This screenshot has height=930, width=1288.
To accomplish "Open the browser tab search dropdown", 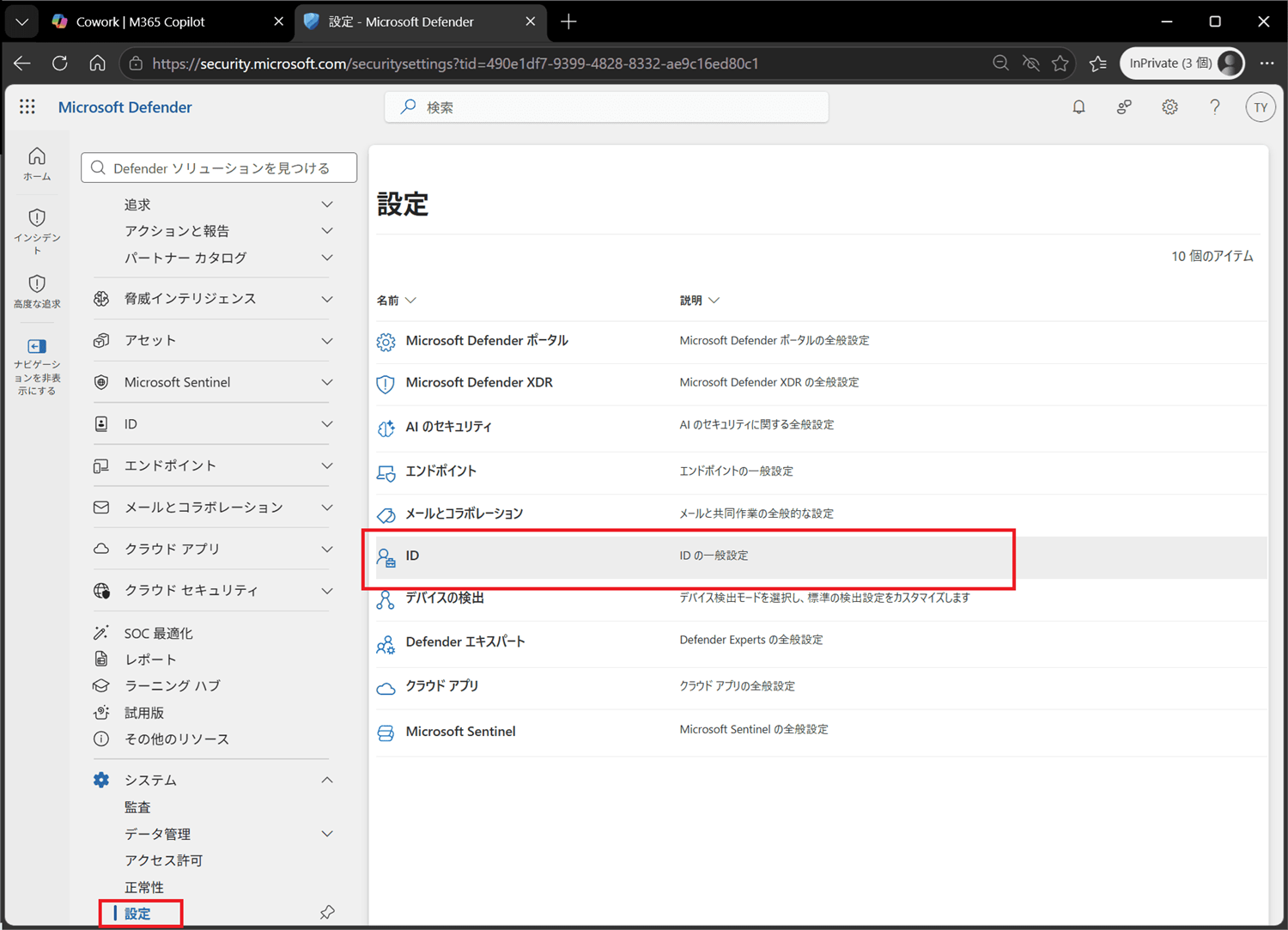I will [x=21, y=22].
